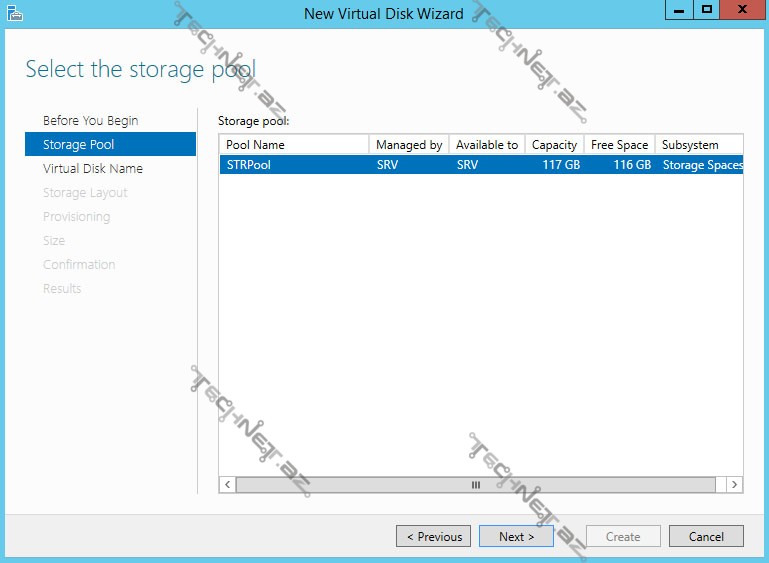Click the Provisioning step in sidebar

click(x=76, y=217)
